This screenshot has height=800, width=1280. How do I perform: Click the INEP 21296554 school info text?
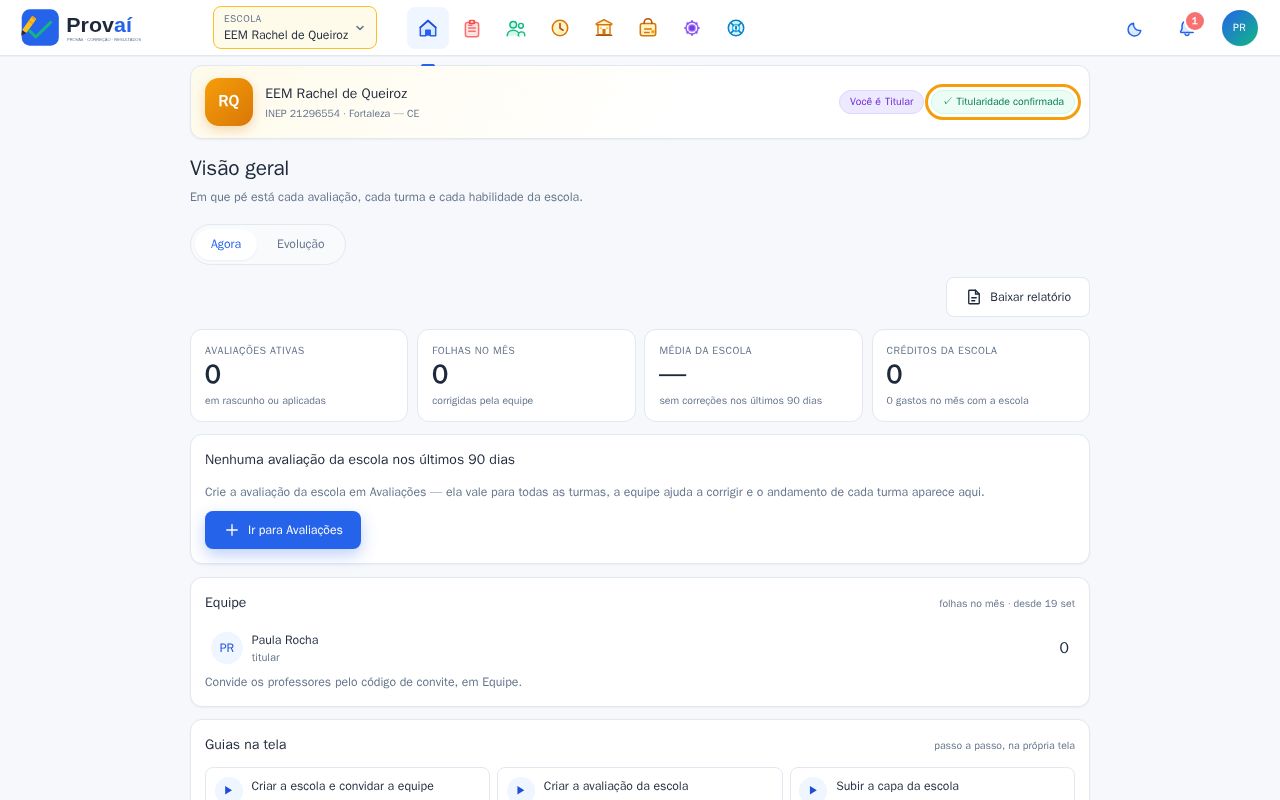pyautogui.click(x=342, y=114)
